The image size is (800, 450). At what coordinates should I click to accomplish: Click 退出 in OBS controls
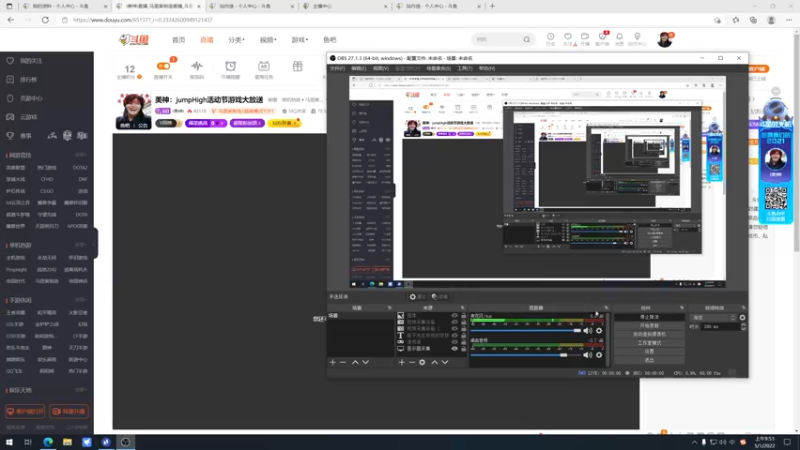[649, 360]
